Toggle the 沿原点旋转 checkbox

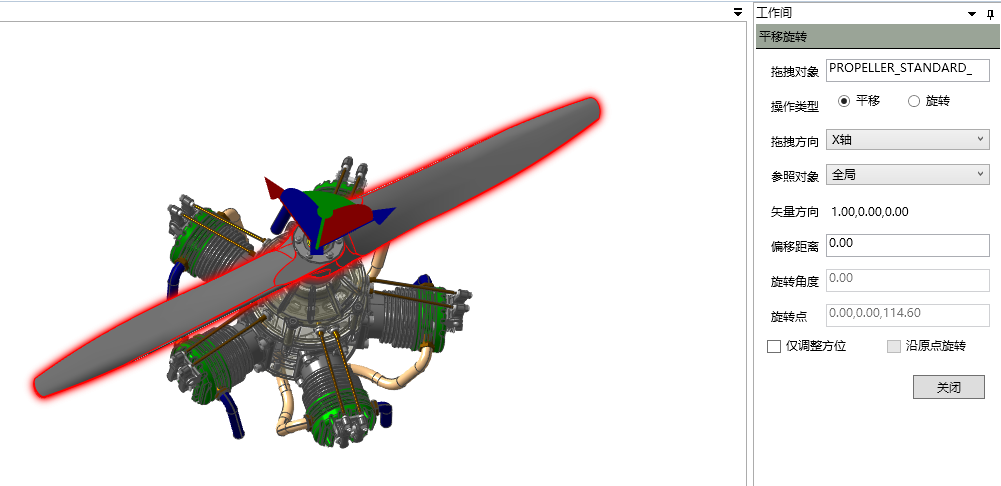(894, 346)
